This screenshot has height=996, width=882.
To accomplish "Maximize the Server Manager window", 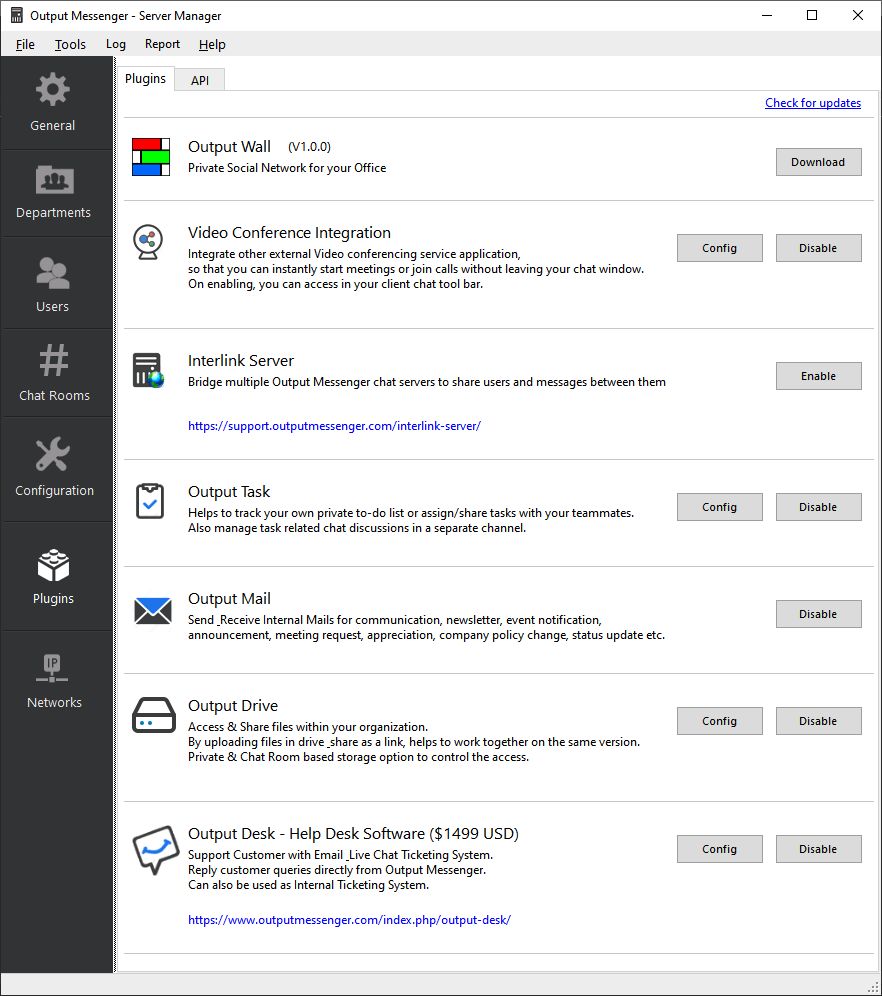I will click(812, 15).
